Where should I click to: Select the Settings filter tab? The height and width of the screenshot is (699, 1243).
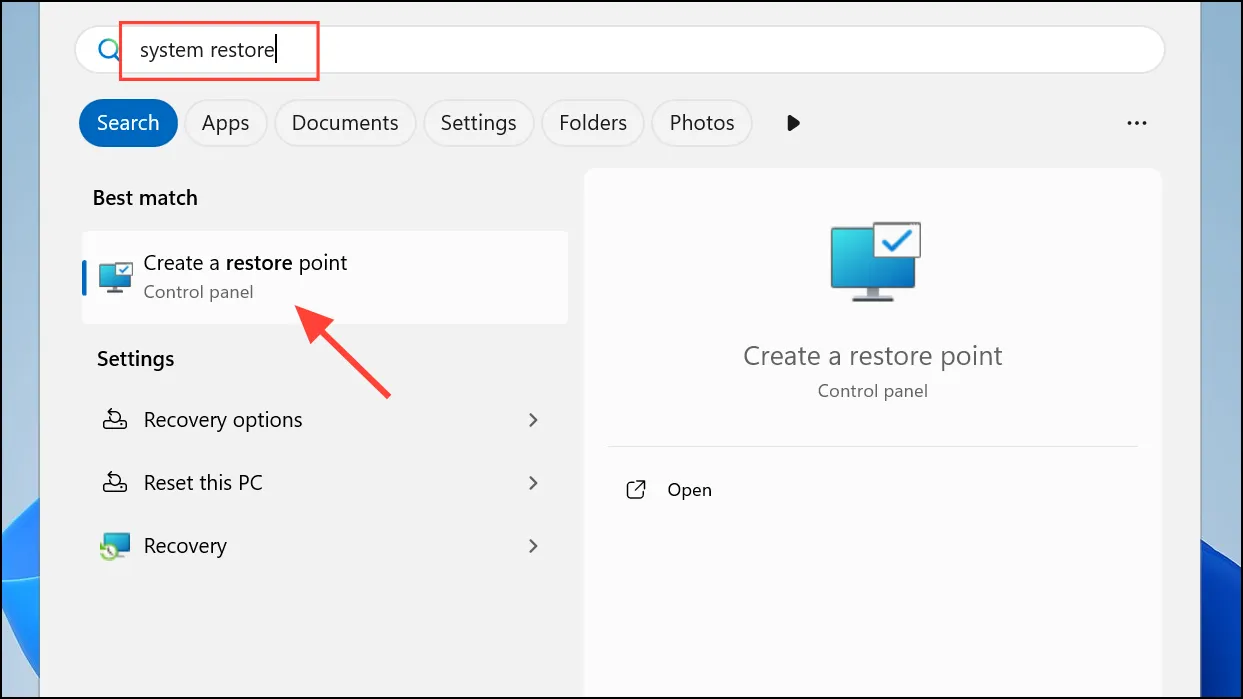coord(478,123)
